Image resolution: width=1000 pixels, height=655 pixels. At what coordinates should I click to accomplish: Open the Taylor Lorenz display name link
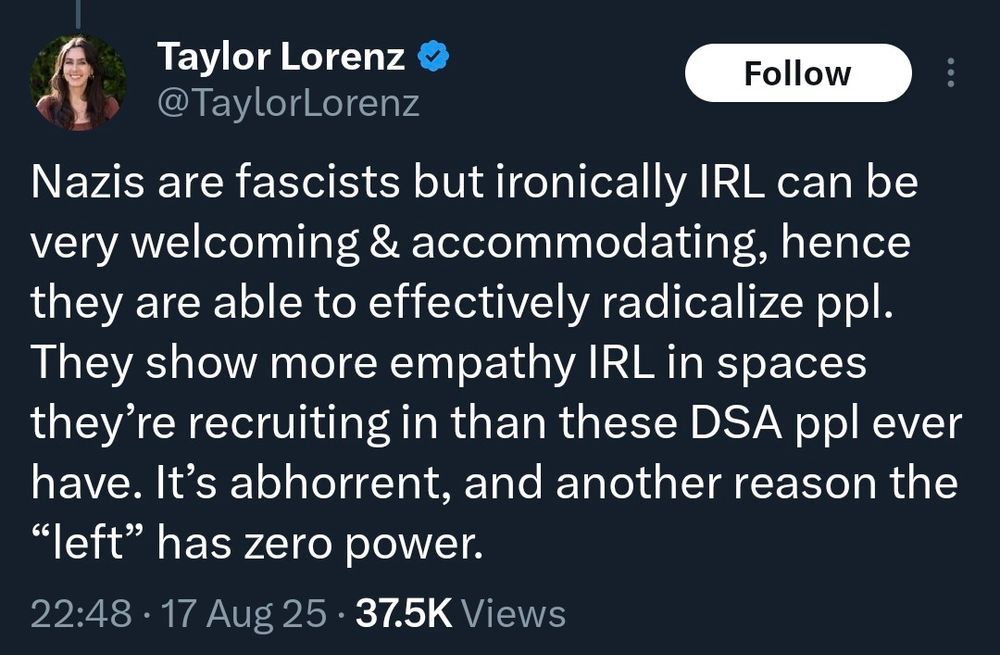click(281, 58)
